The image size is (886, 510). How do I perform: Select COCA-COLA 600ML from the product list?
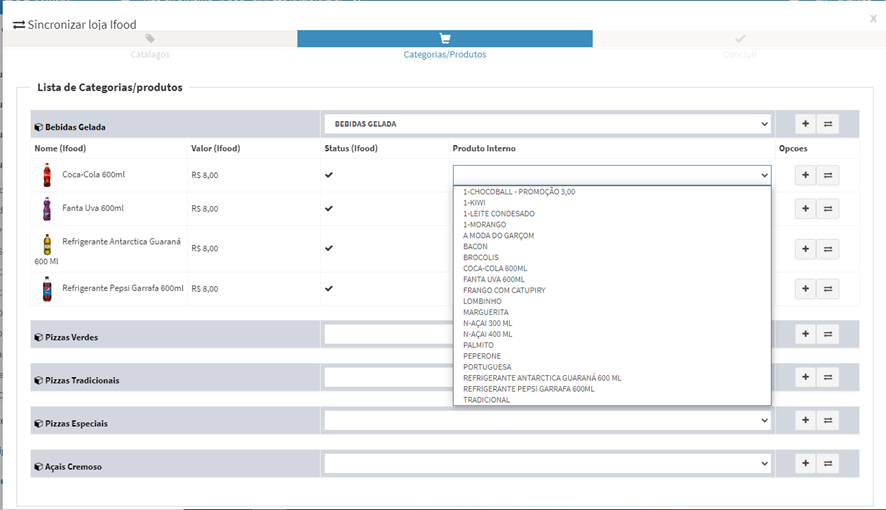[x=495, y=268]
